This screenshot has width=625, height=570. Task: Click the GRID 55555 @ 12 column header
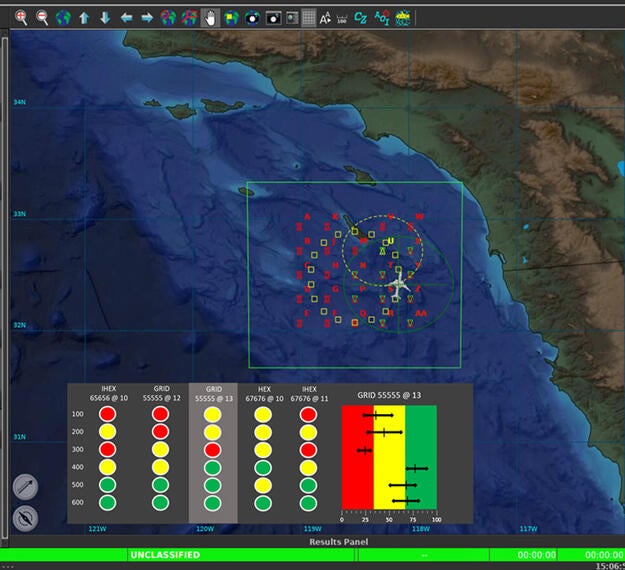[x=161, y=393]
